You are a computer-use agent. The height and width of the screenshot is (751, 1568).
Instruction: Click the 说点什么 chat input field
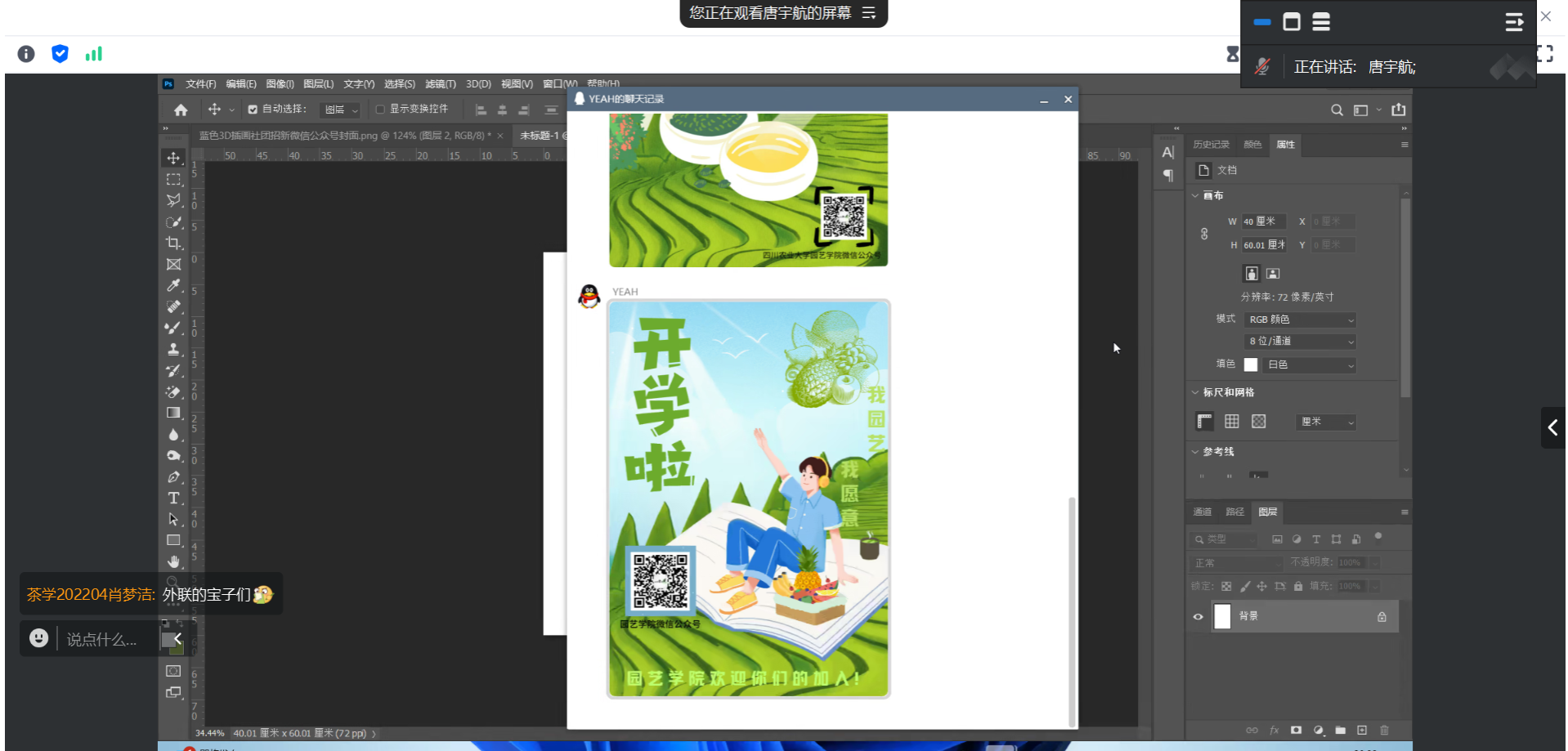click(102, 639)
